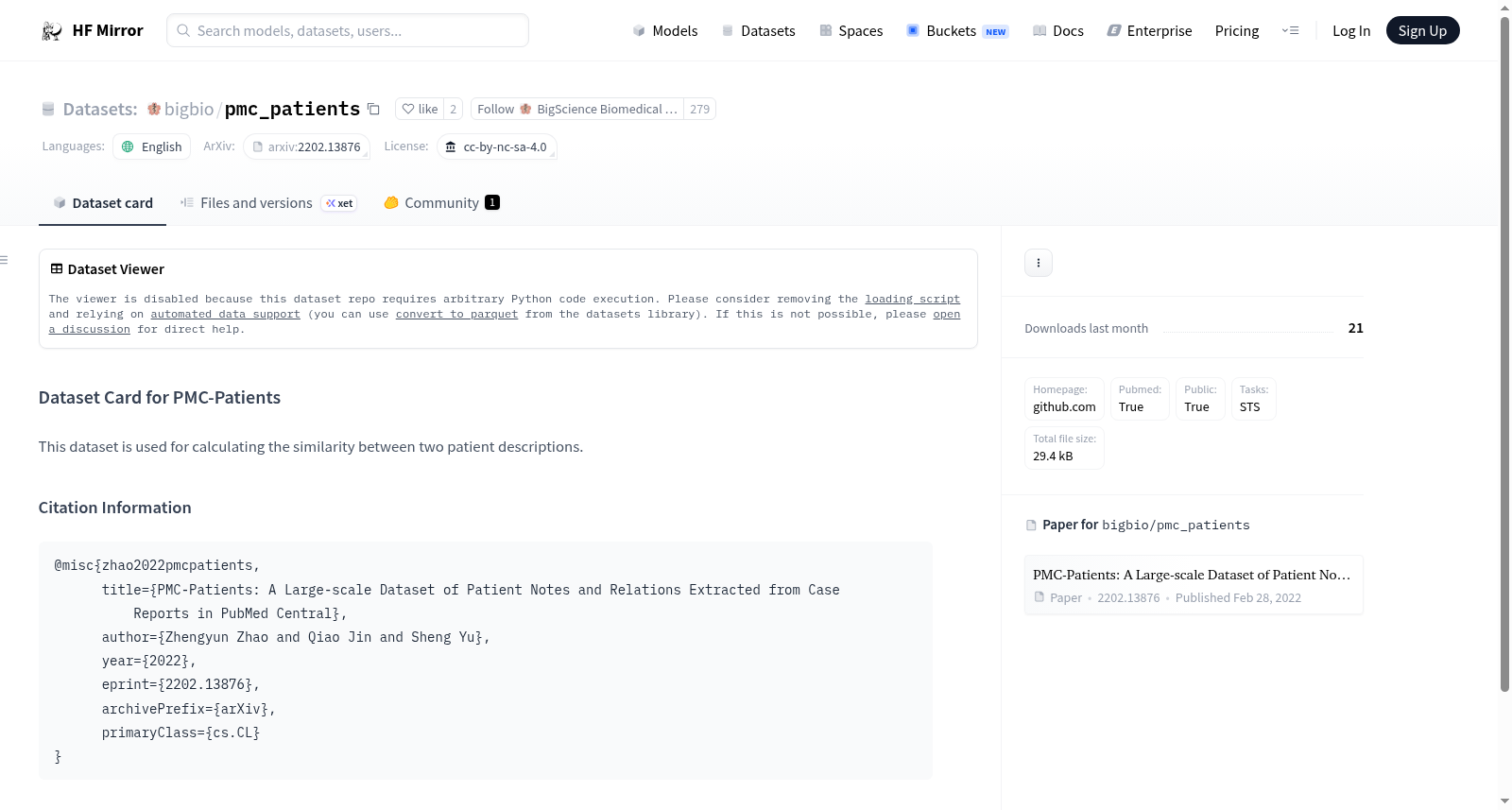This screenshot has height=810, width=1512.
Task: Open Docs from the navigation bar
Action: [x=1058, y=31]
